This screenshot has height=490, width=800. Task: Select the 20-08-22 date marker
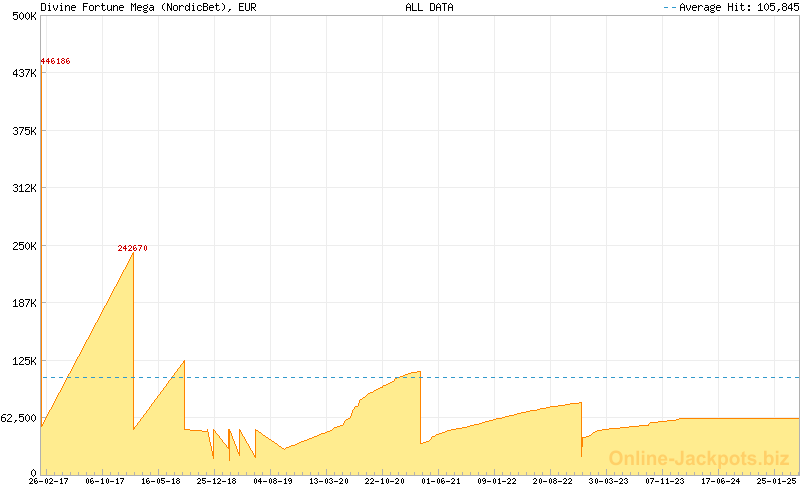(553, 481)
